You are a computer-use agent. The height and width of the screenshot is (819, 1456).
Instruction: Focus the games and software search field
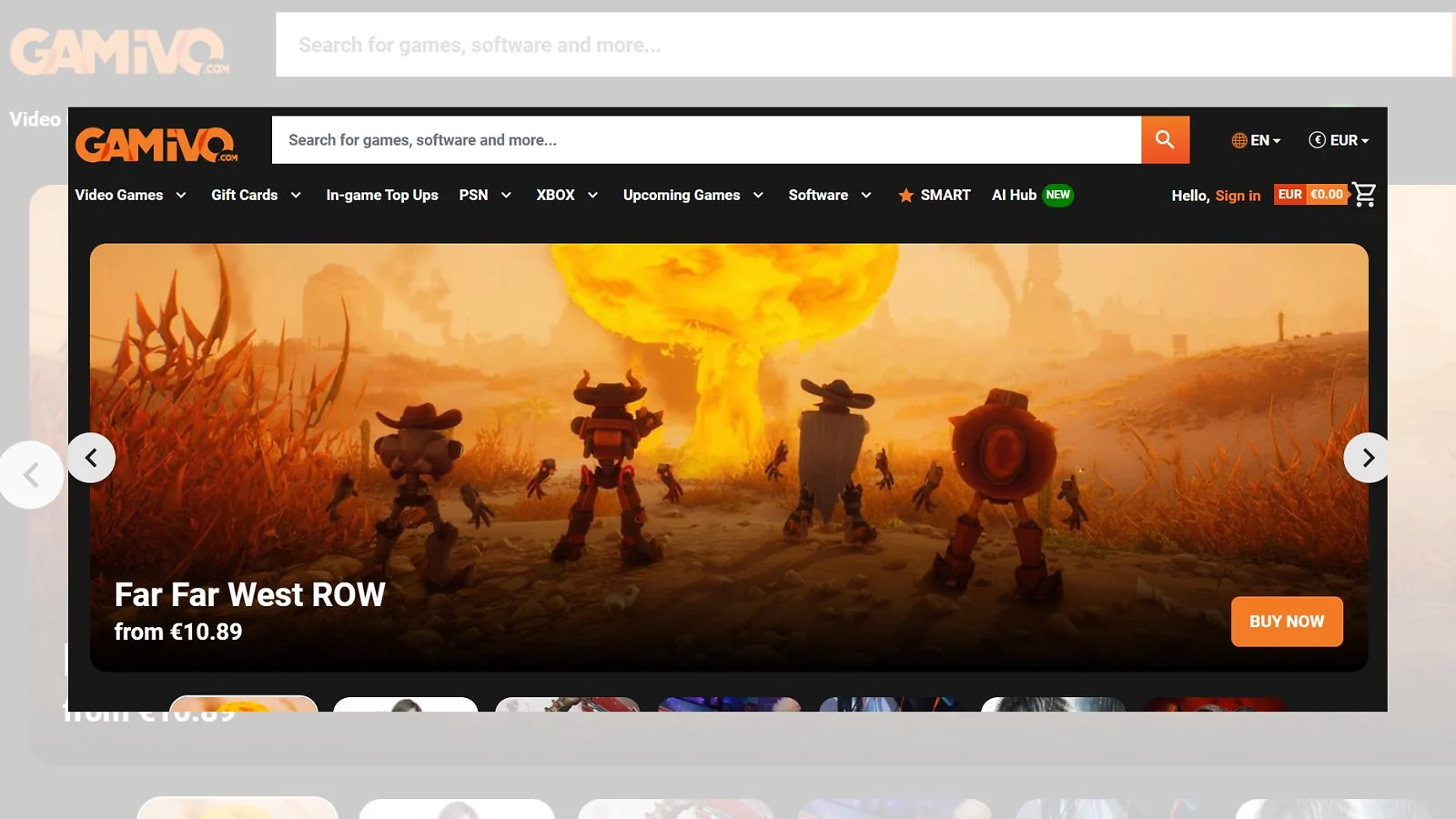click(706, 140)
